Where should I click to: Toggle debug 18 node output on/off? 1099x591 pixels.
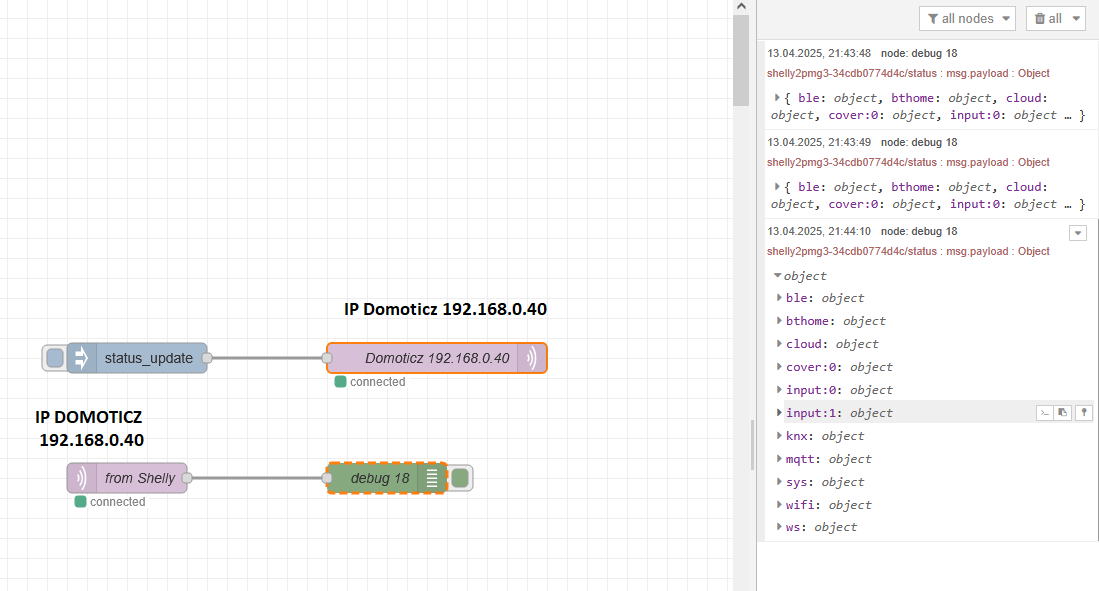point(460,478)
